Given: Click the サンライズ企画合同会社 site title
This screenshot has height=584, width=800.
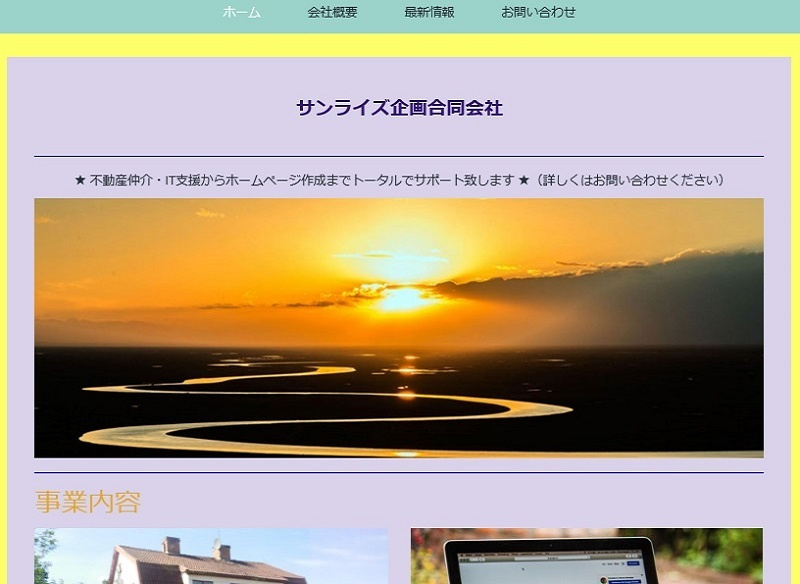Looking at the screenshot, I should pos(399,108).
